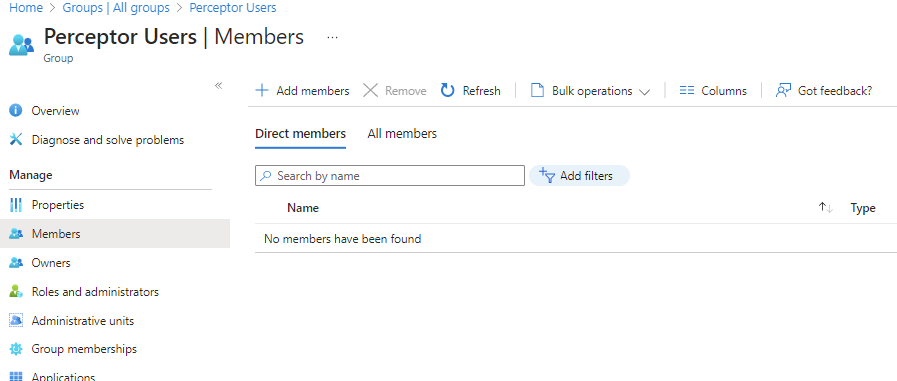Click the Diagnose and solve problems wrench icon
The height and width of the screenshot is (381, 897).
click(x=16, y=139)
